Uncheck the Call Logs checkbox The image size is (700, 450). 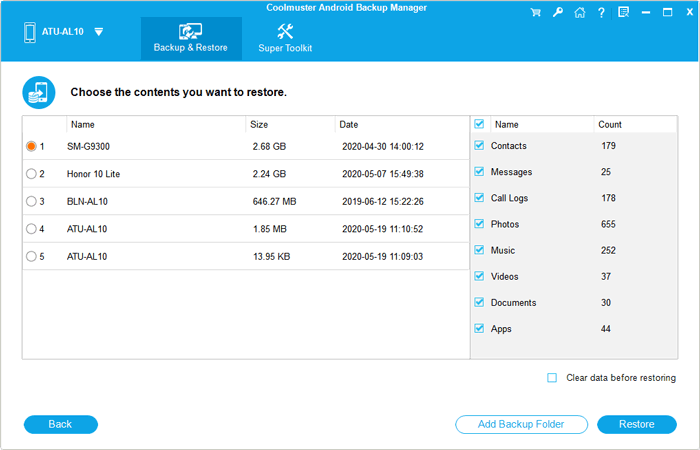pyautogui.click(x=479, y=197)
